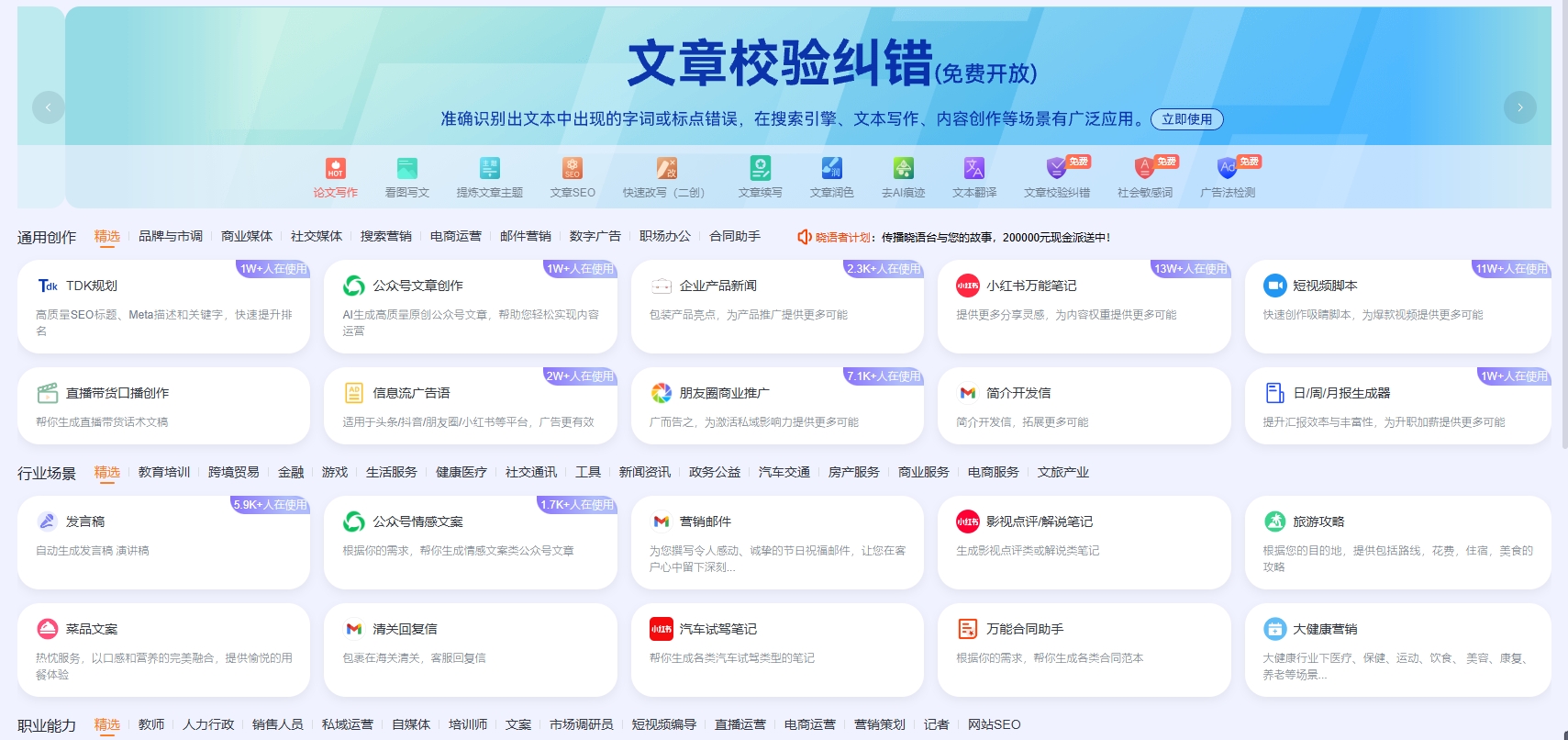Select 短视频编导 tab
The image size is (1568, 740).
(x=664, y=724)
